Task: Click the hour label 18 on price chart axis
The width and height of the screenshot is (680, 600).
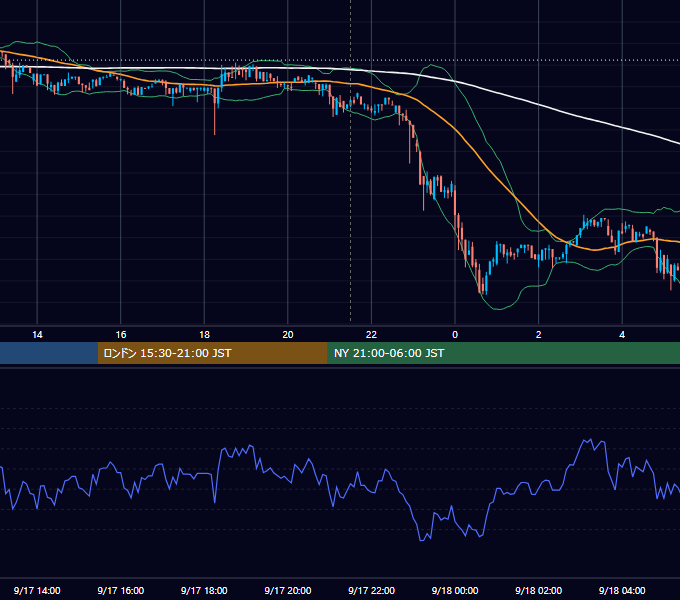Action: click(204, 335)
